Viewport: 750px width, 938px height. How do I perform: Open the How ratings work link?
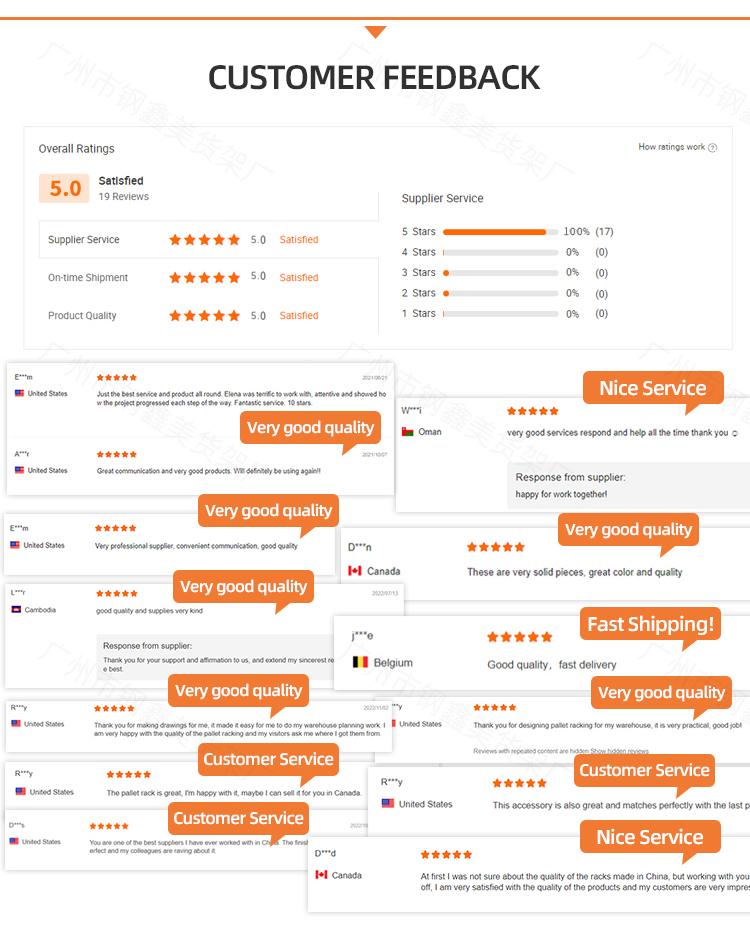[672, 148]
